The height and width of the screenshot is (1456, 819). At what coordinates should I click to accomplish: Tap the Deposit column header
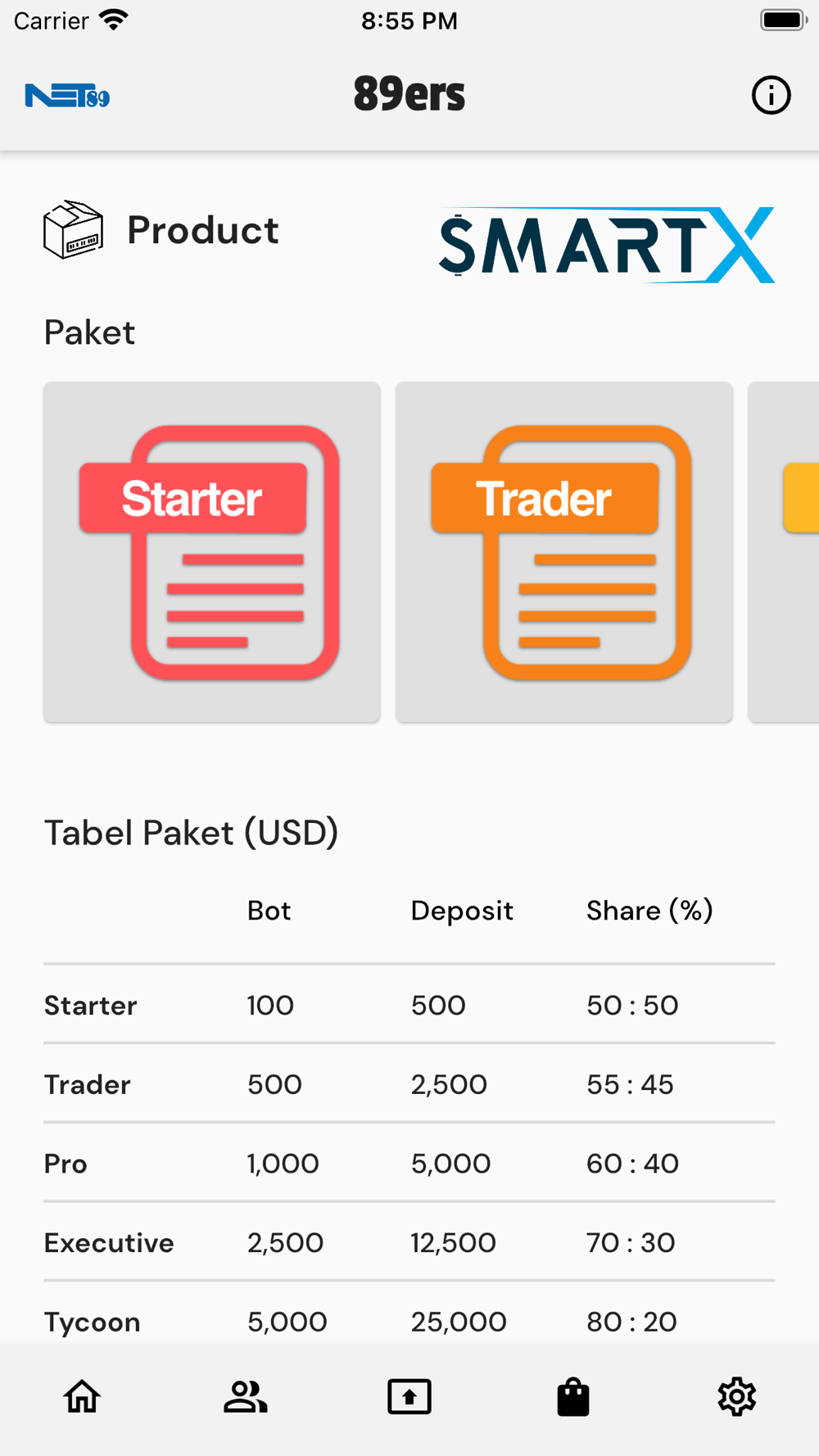[462, 911]
